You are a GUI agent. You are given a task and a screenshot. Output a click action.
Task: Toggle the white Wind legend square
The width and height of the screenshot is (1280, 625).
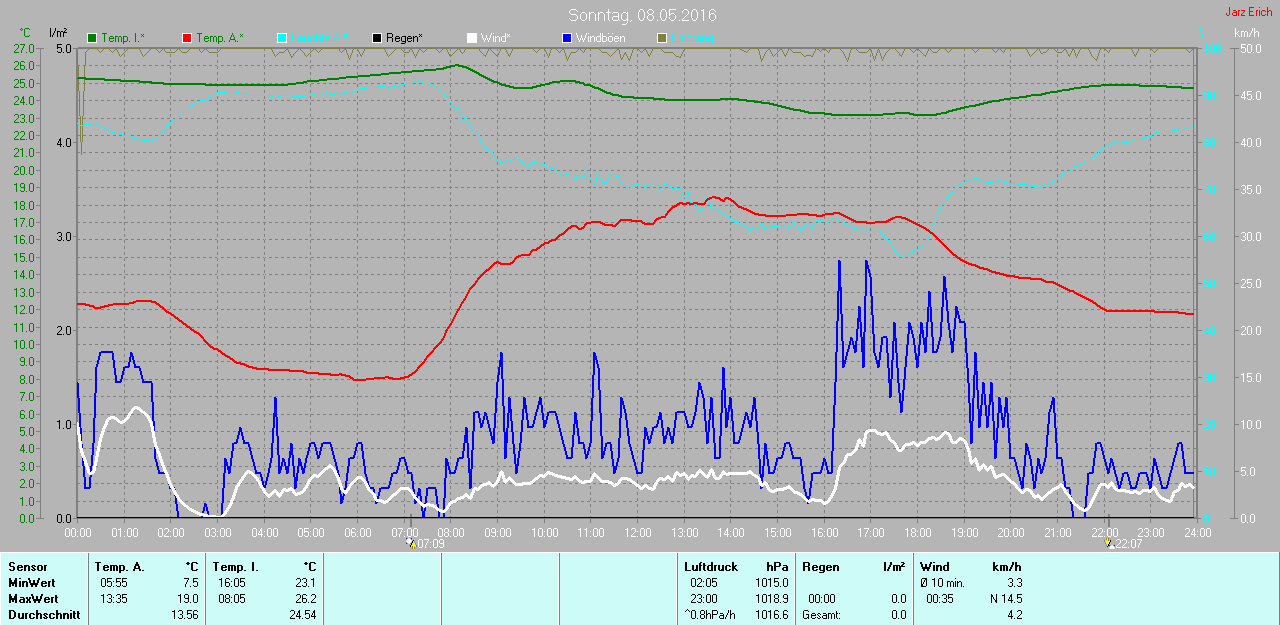pos(472,38)
